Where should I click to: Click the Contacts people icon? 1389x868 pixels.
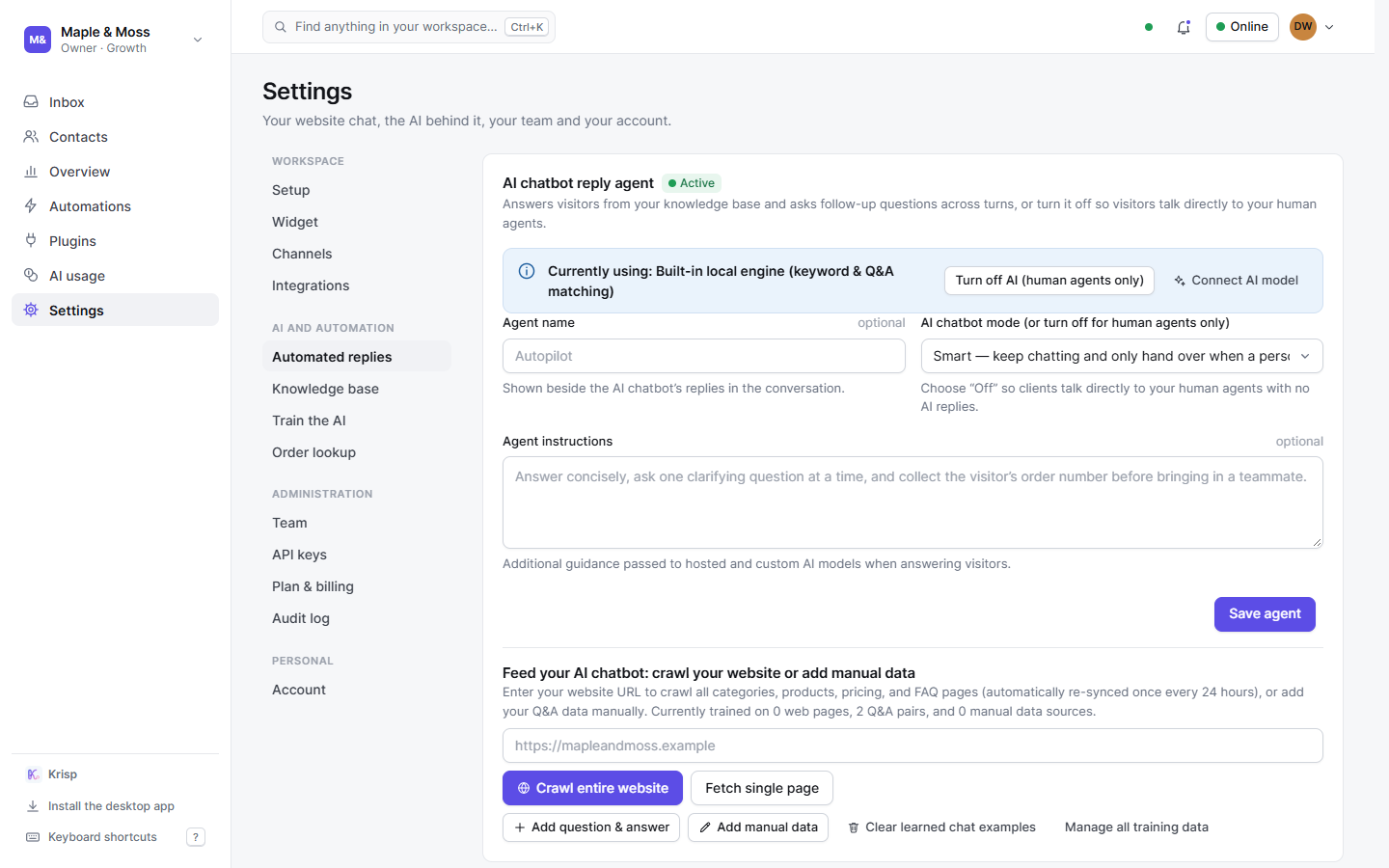click(x=31, y=136)
